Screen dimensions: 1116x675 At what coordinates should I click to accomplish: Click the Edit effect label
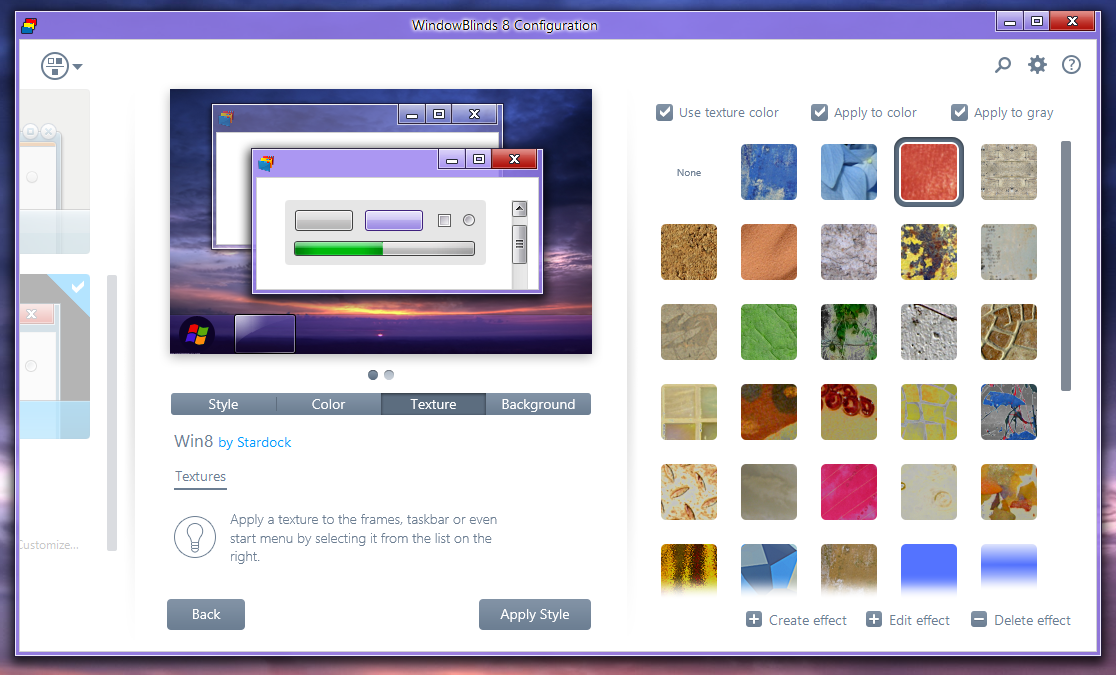point(919,620)
